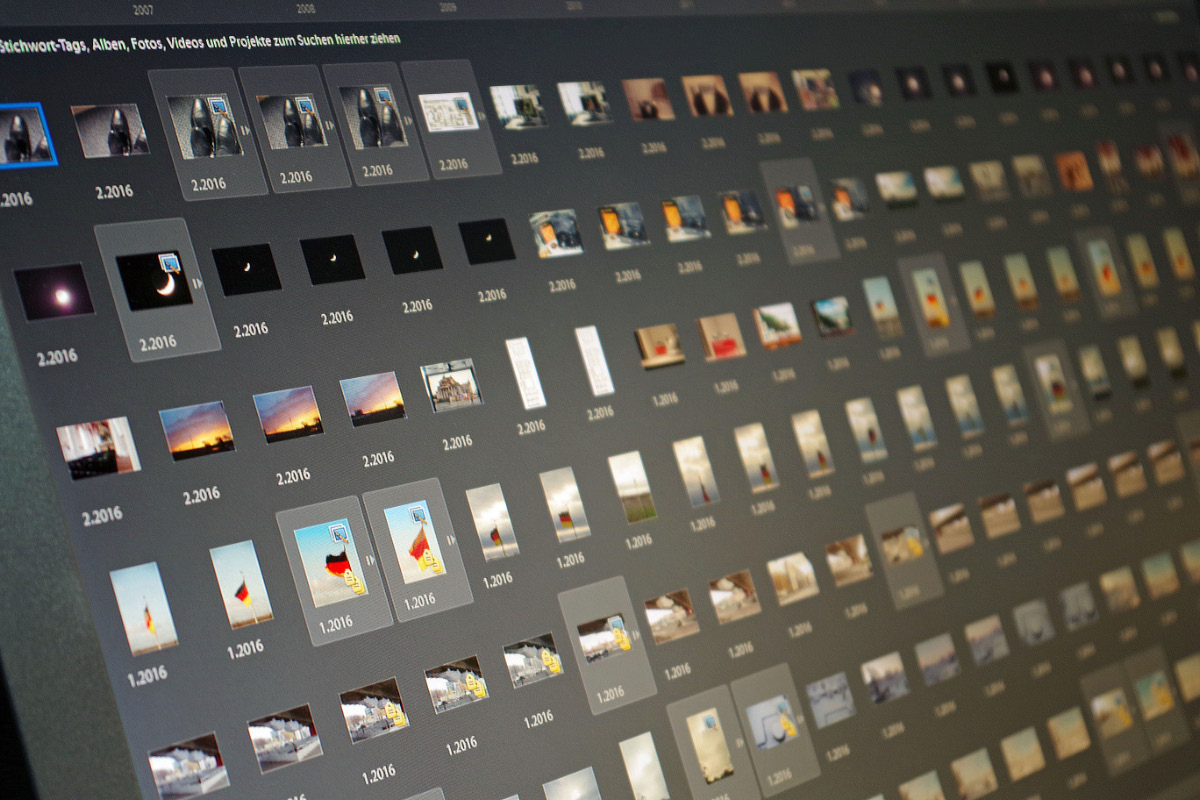Click yellow keyword tag on first stacked flag photo
The height and width of the screenshot is (800, 1200).
pyautogui.click(x=352, y=580)
